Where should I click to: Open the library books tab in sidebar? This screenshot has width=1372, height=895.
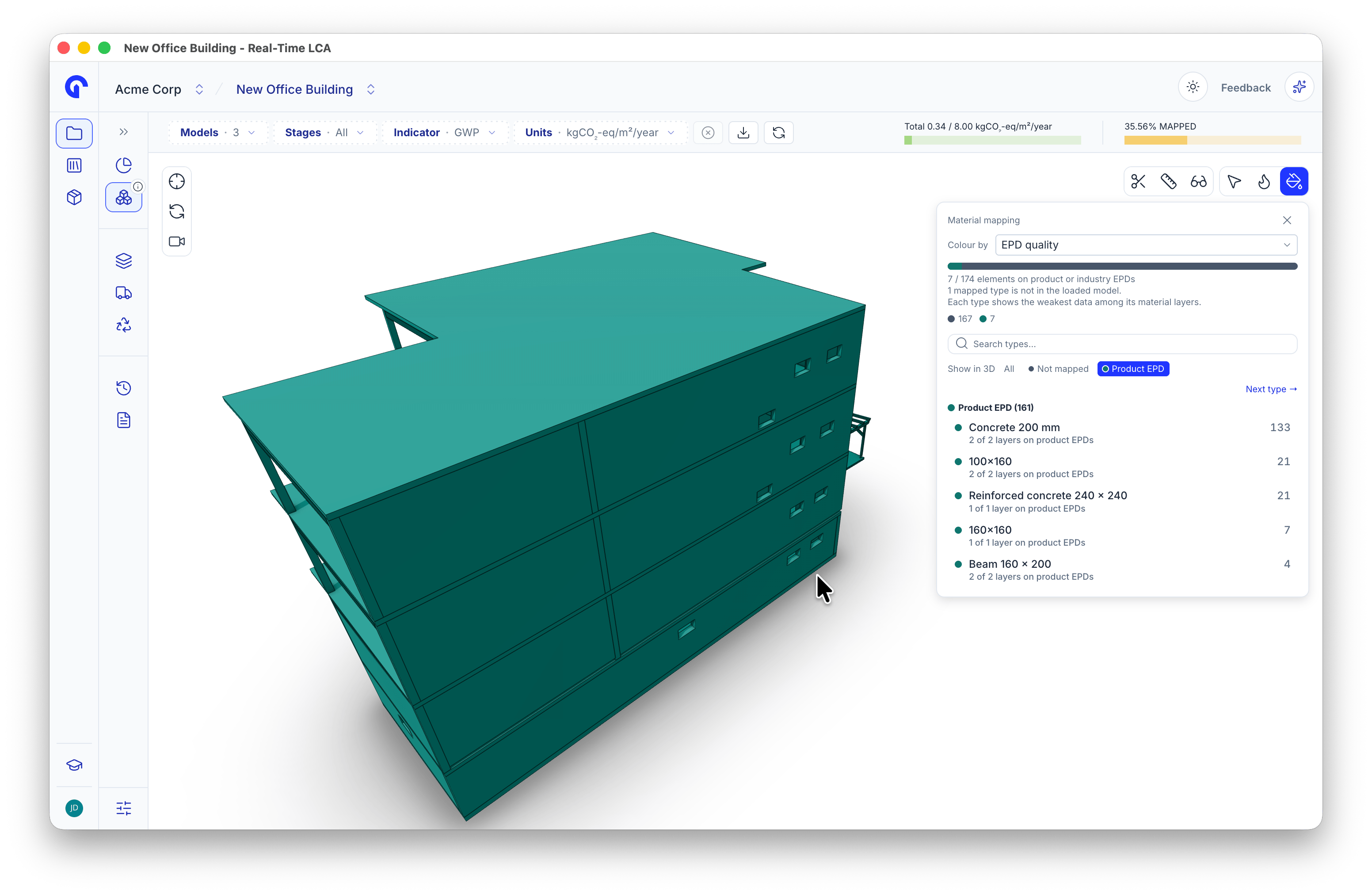[x=74, y=165]
